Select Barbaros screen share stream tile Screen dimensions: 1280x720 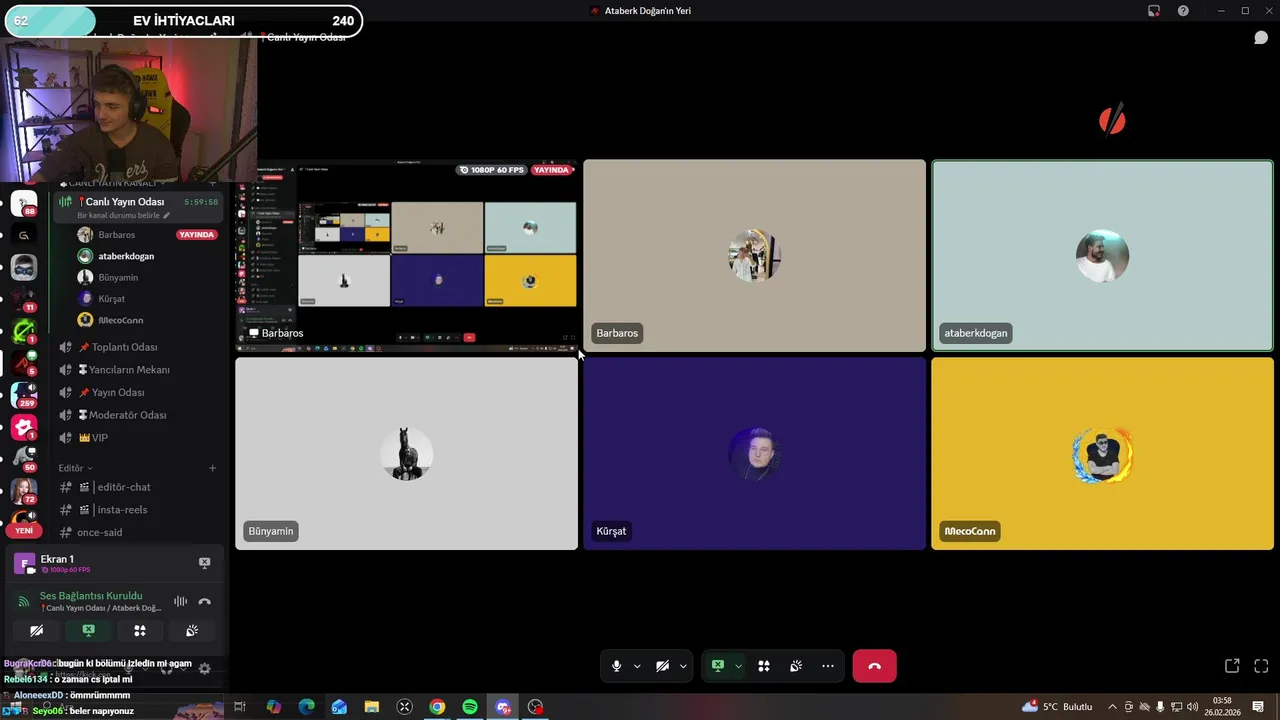[406, 255]
